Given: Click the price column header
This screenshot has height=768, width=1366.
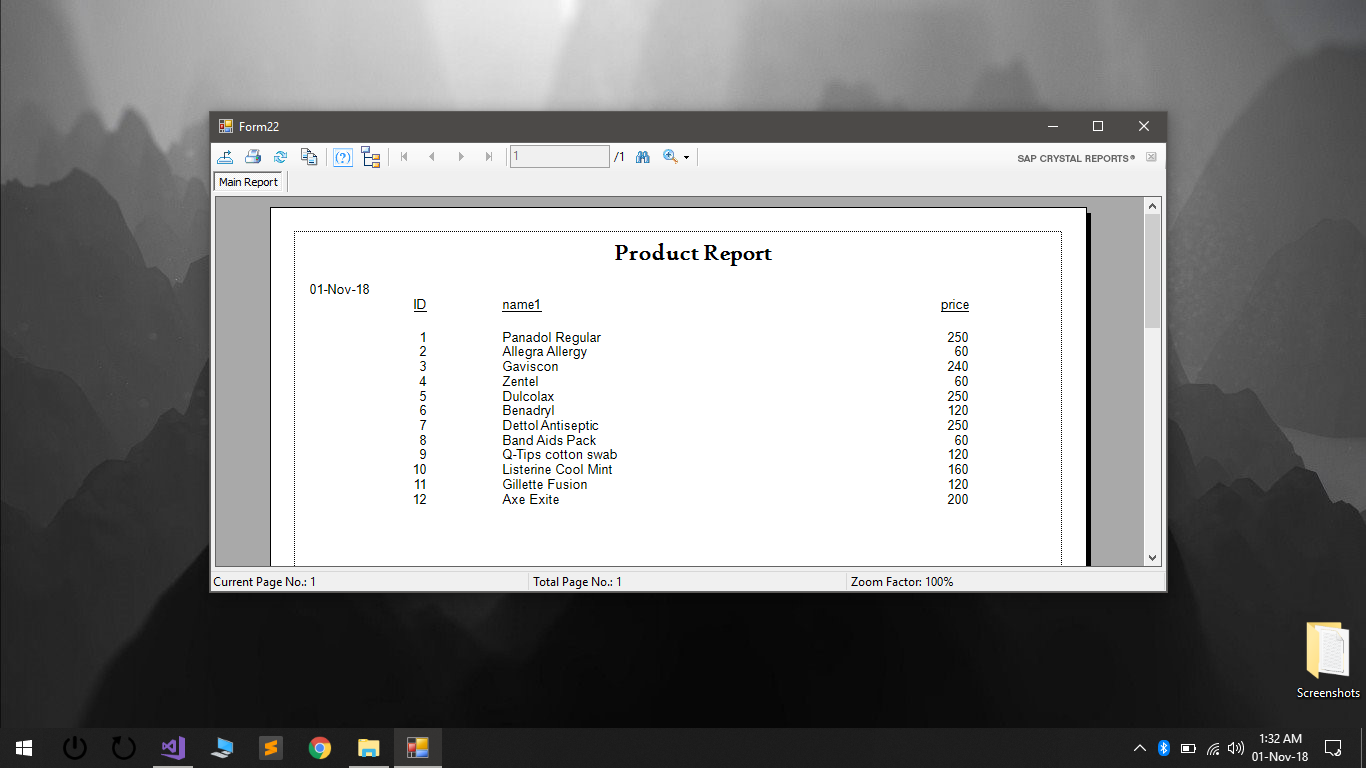Looking at the screenshot, I should click(955, 305).
